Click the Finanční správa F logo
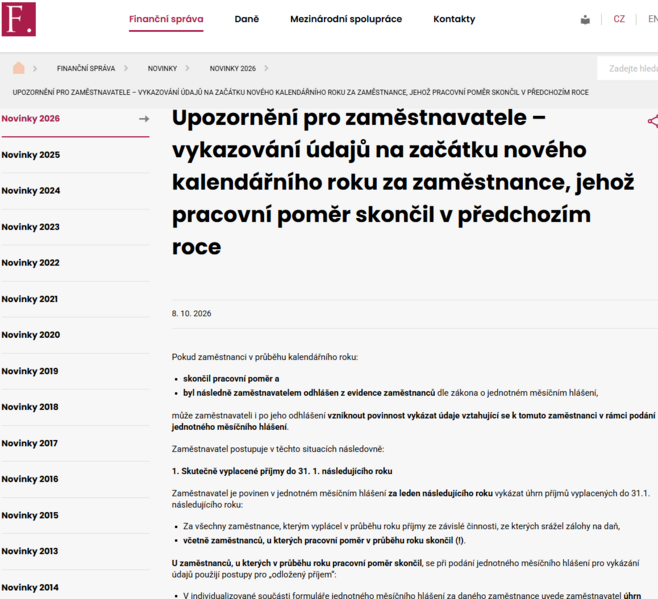Viewport: 658px width, 599px height. pos(19,19)
